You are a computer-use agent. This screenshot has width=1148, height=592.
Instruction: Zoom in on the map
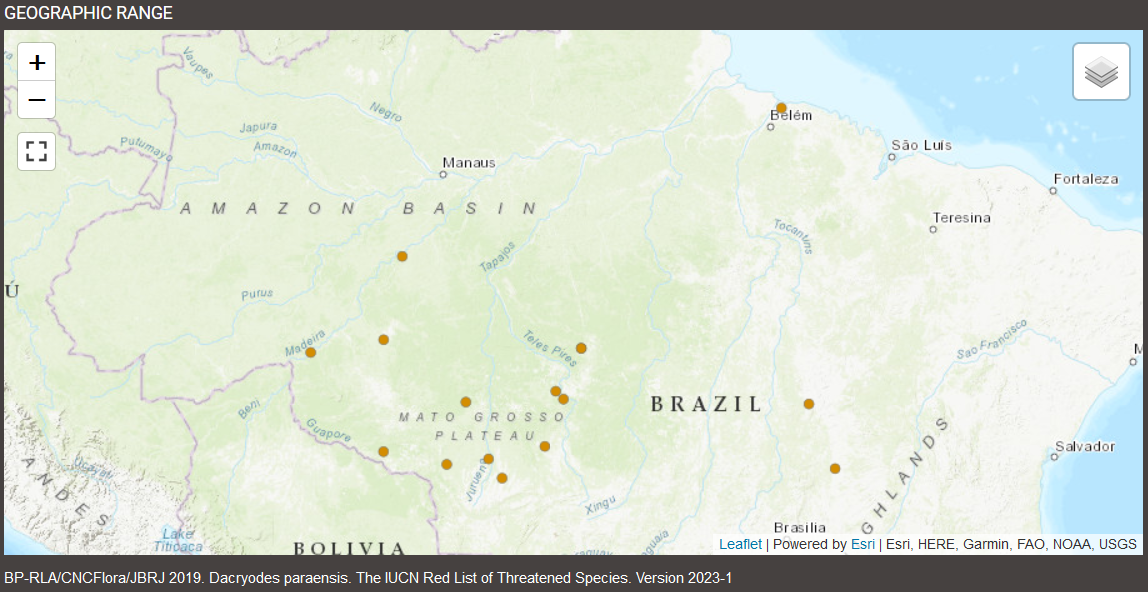(37, 62)
